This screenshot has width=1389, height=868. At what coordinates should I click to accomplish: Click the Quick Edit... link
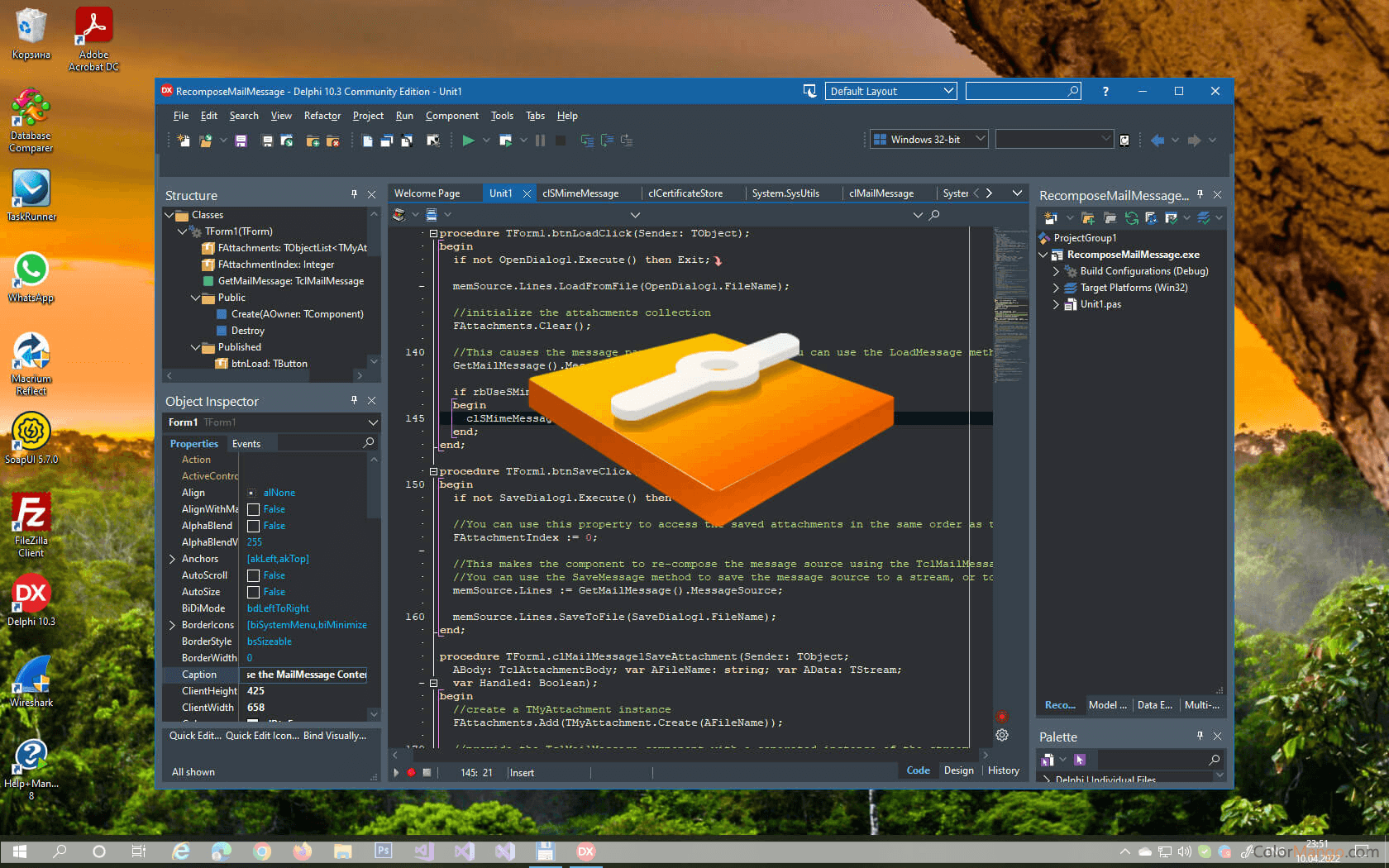[x=195, y=736]
